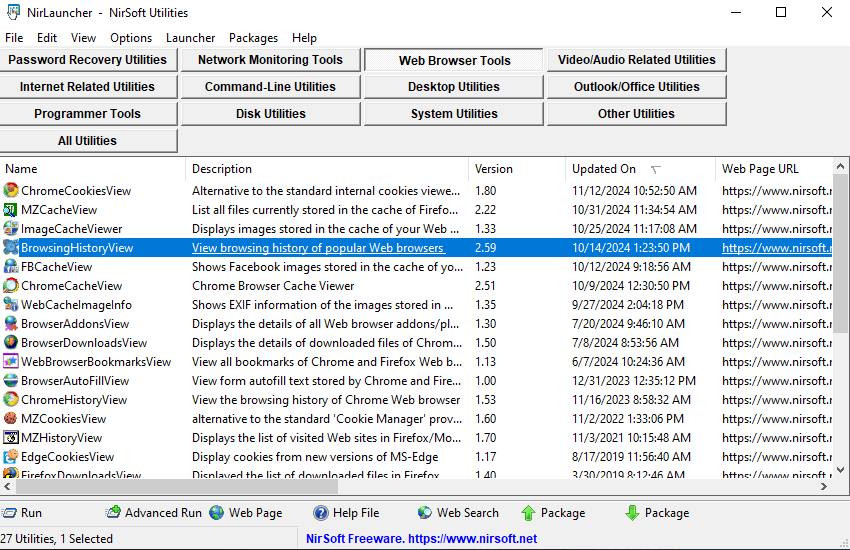Click the Web Page globe icon

click(x=217, y=512)
